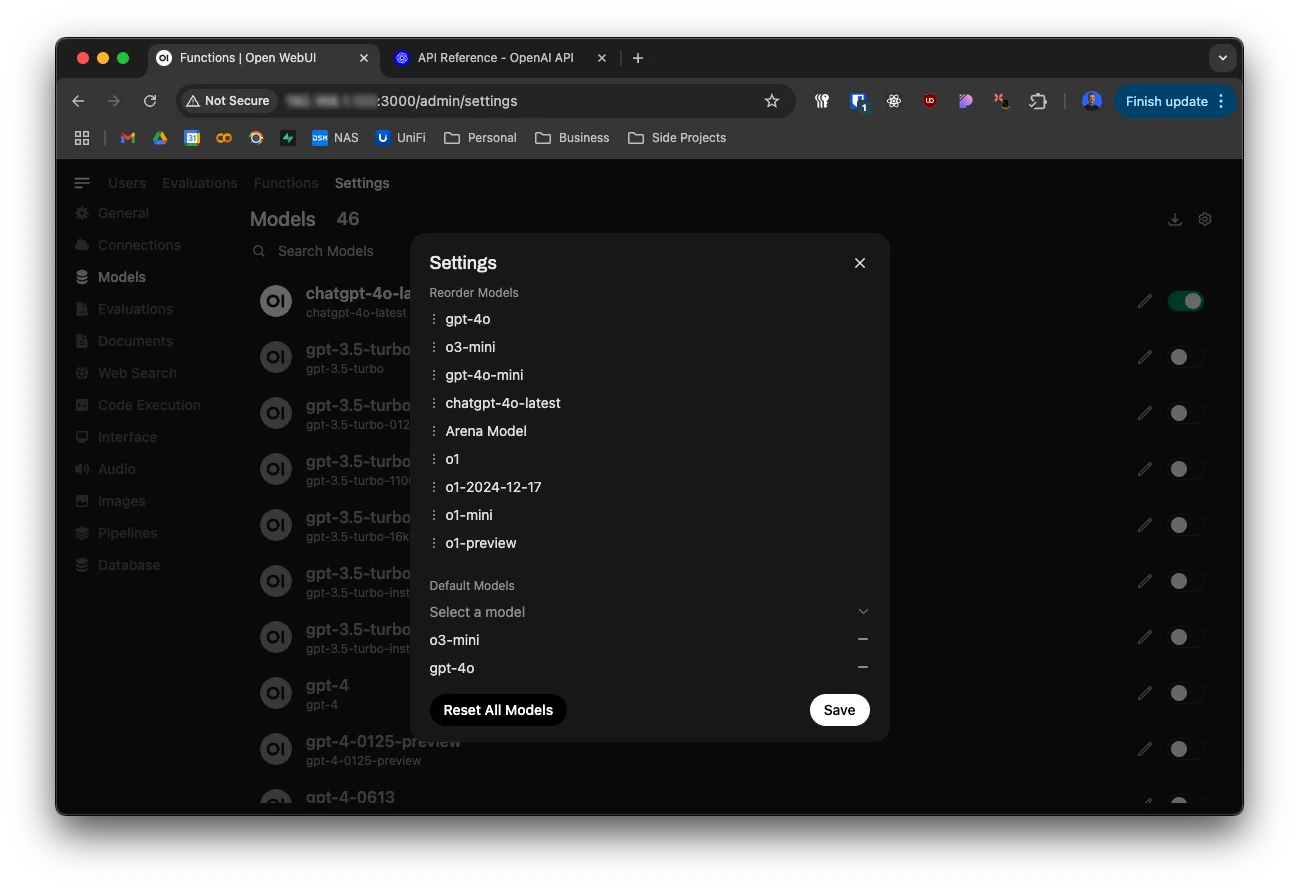This screenshot has height=889, width=1299.
Task: Open a new browser tab
Action: (638, 58)
